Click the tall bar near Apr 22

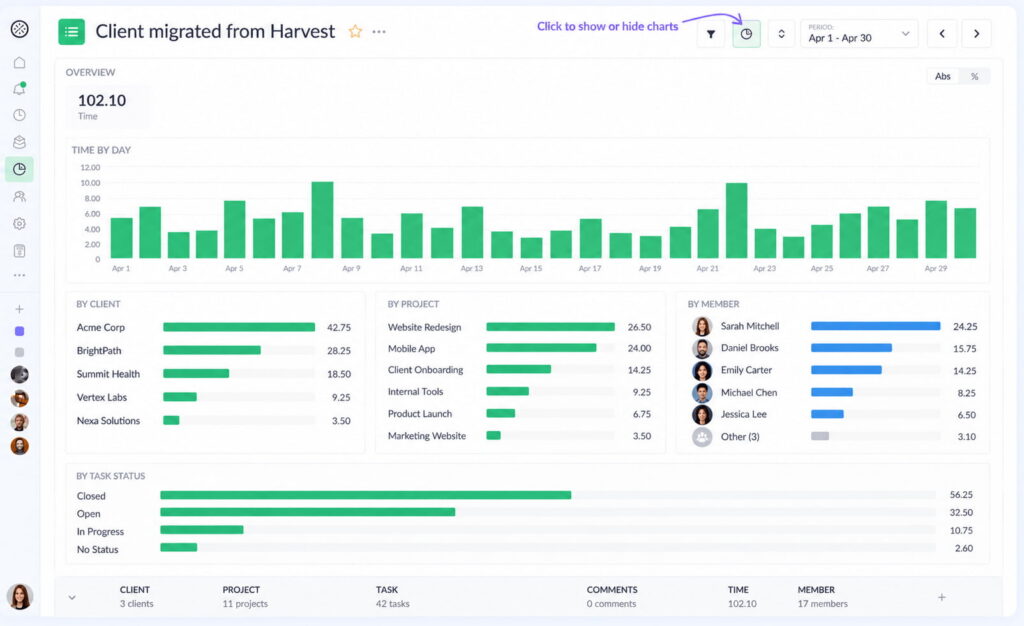click(x=737, y=221)
